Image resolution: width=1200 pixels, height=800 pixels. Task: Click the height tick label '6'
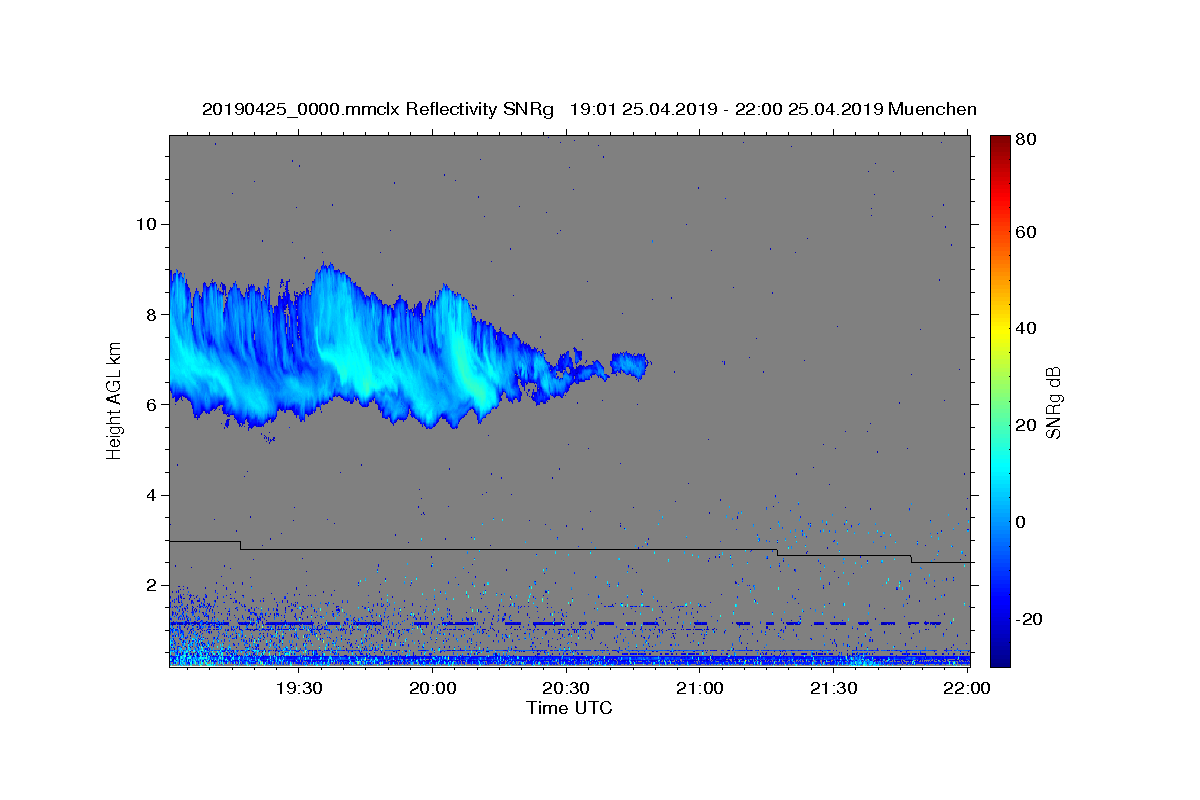point(151,405)
